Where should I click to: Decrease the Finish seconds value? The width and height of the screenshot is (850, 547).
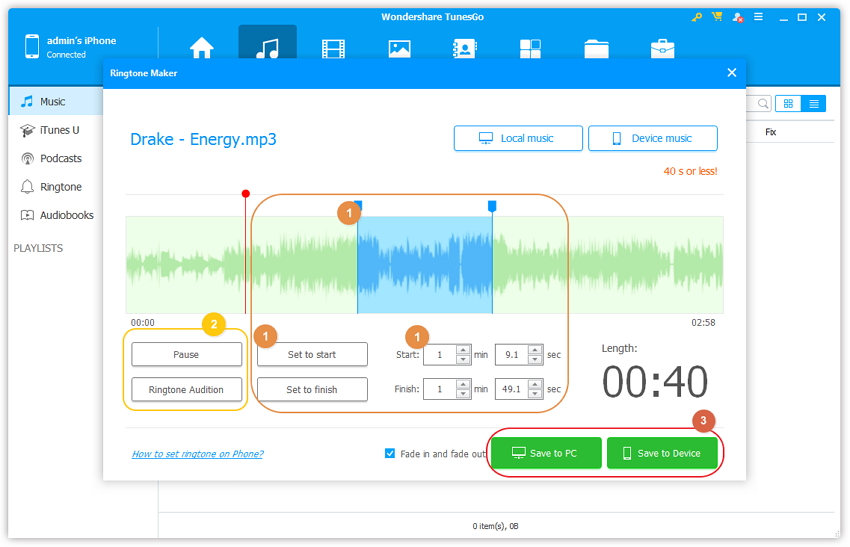[535, 394]
